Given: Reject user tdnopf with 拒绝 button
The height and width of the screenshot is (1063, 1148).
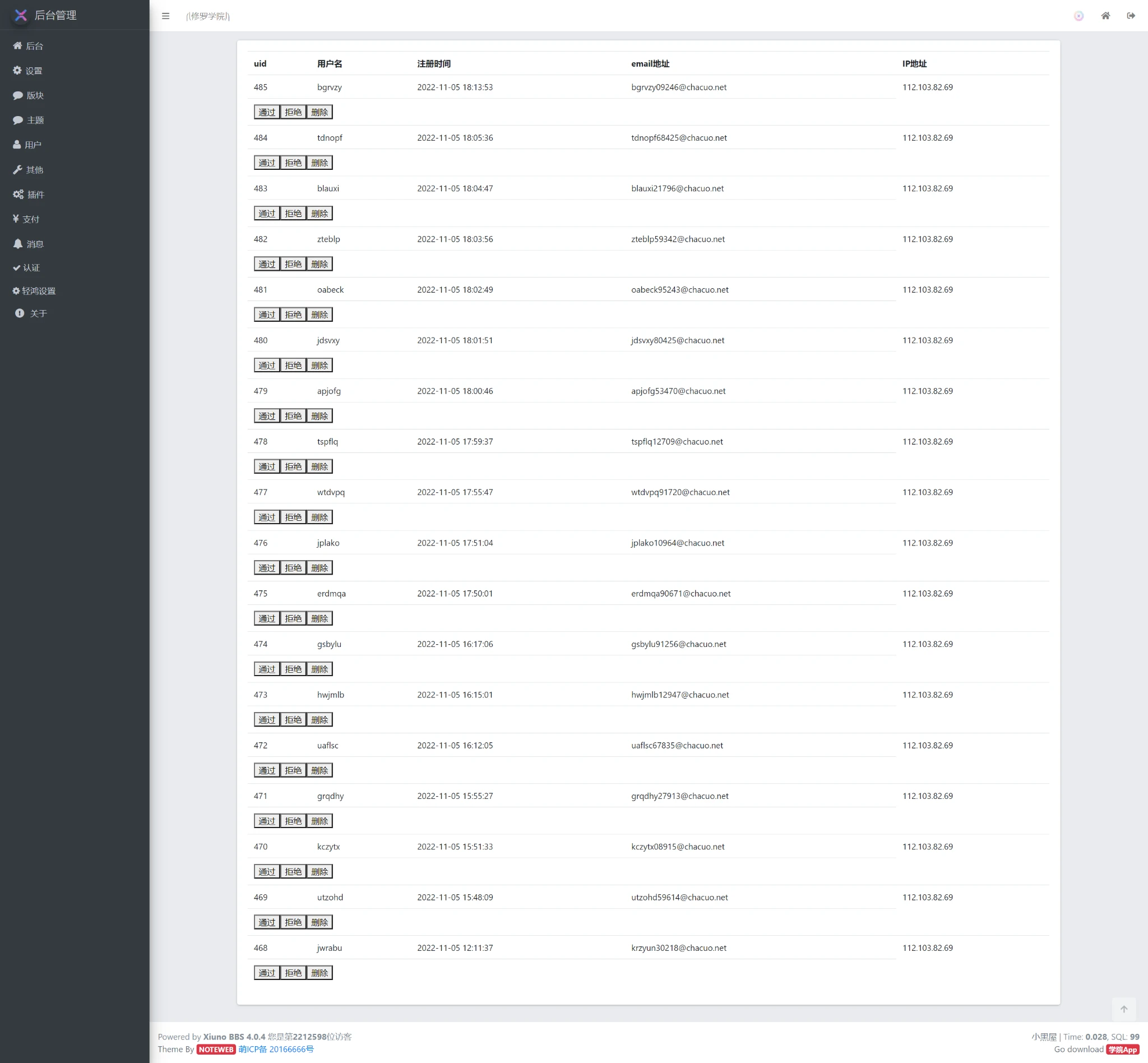Looking at the screenshot, I should coord(293,163).
